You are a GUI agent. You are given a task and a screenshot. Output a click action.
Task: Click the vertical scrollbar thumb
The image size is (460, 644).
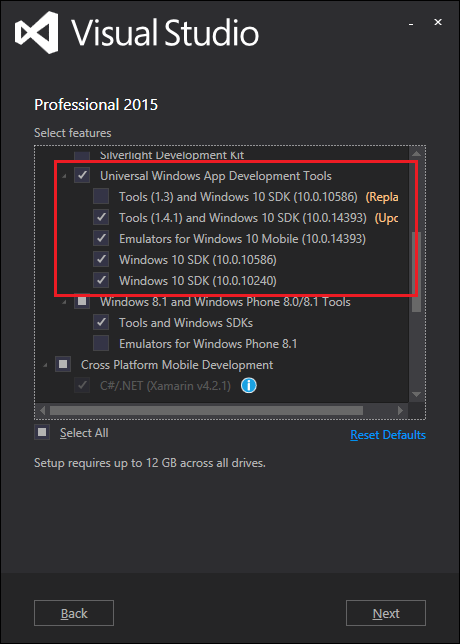pyautogui.click(x=416, y=271)
